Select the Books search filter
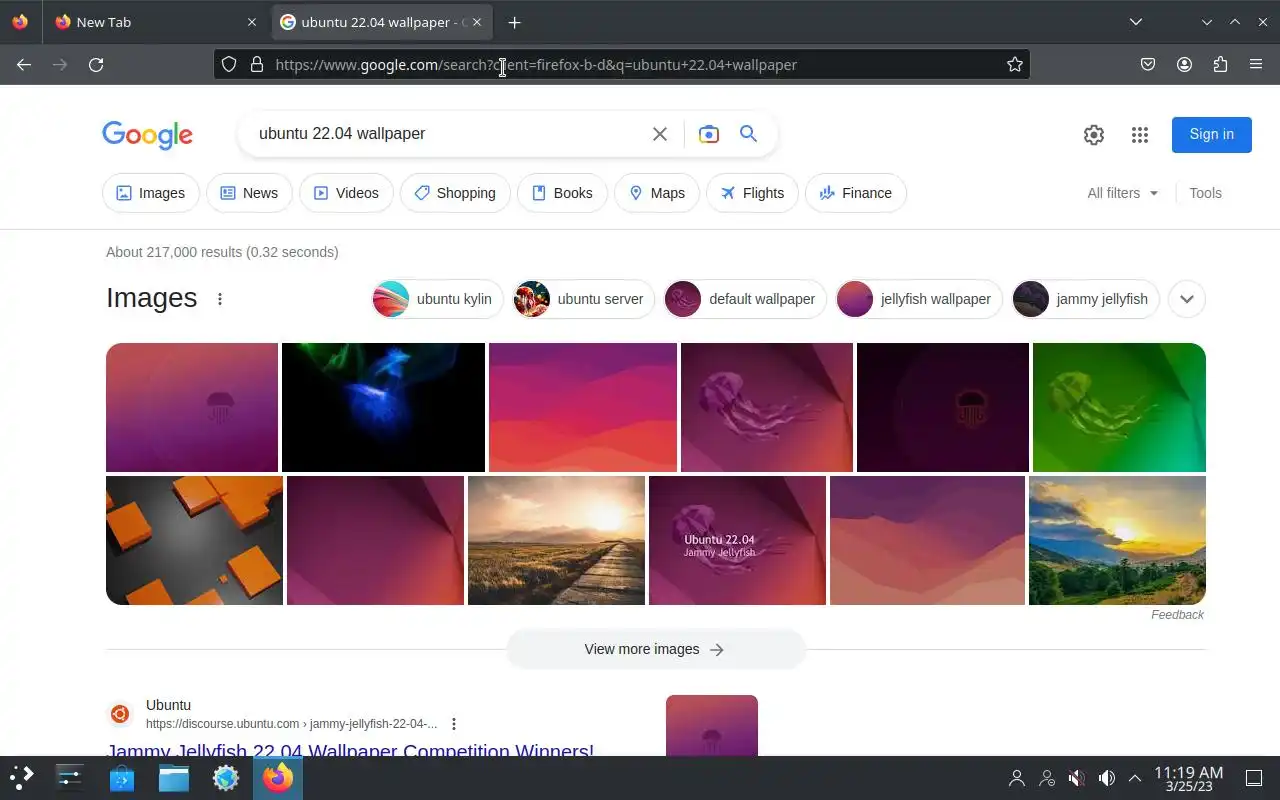Viewport: 1280px width, 800px height. (562, 193)
